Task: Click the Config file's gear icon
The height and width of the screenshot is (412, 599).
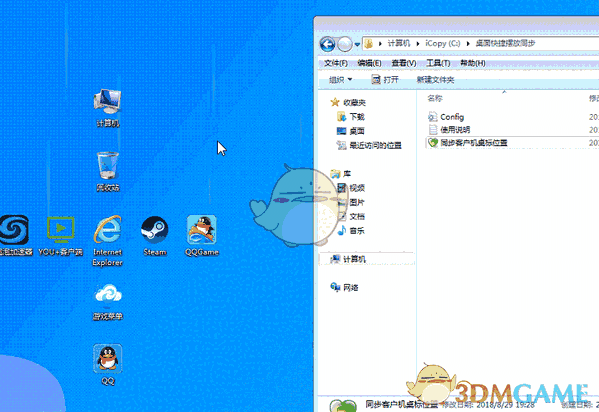Action: [x=432, y=117]
